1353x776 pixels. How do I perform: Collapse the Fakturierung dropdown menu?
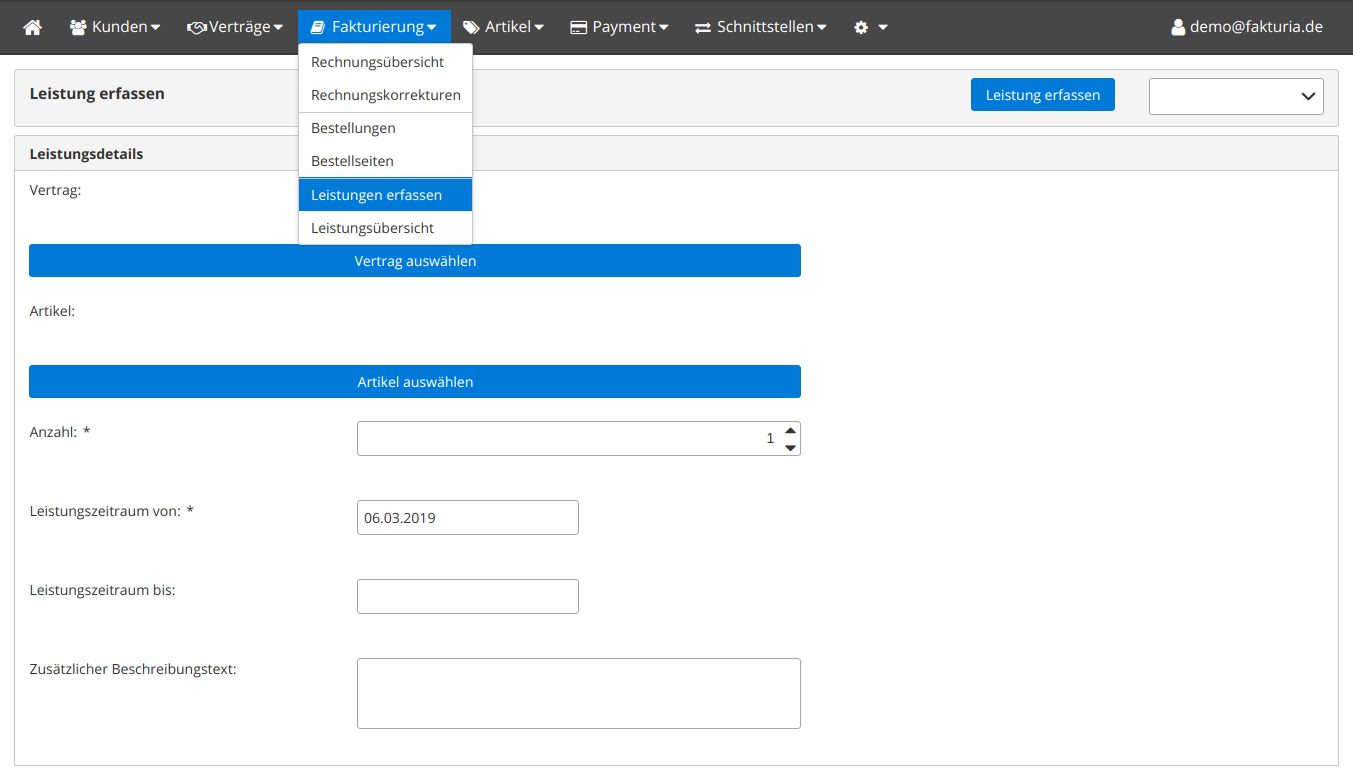coord(374,27)
